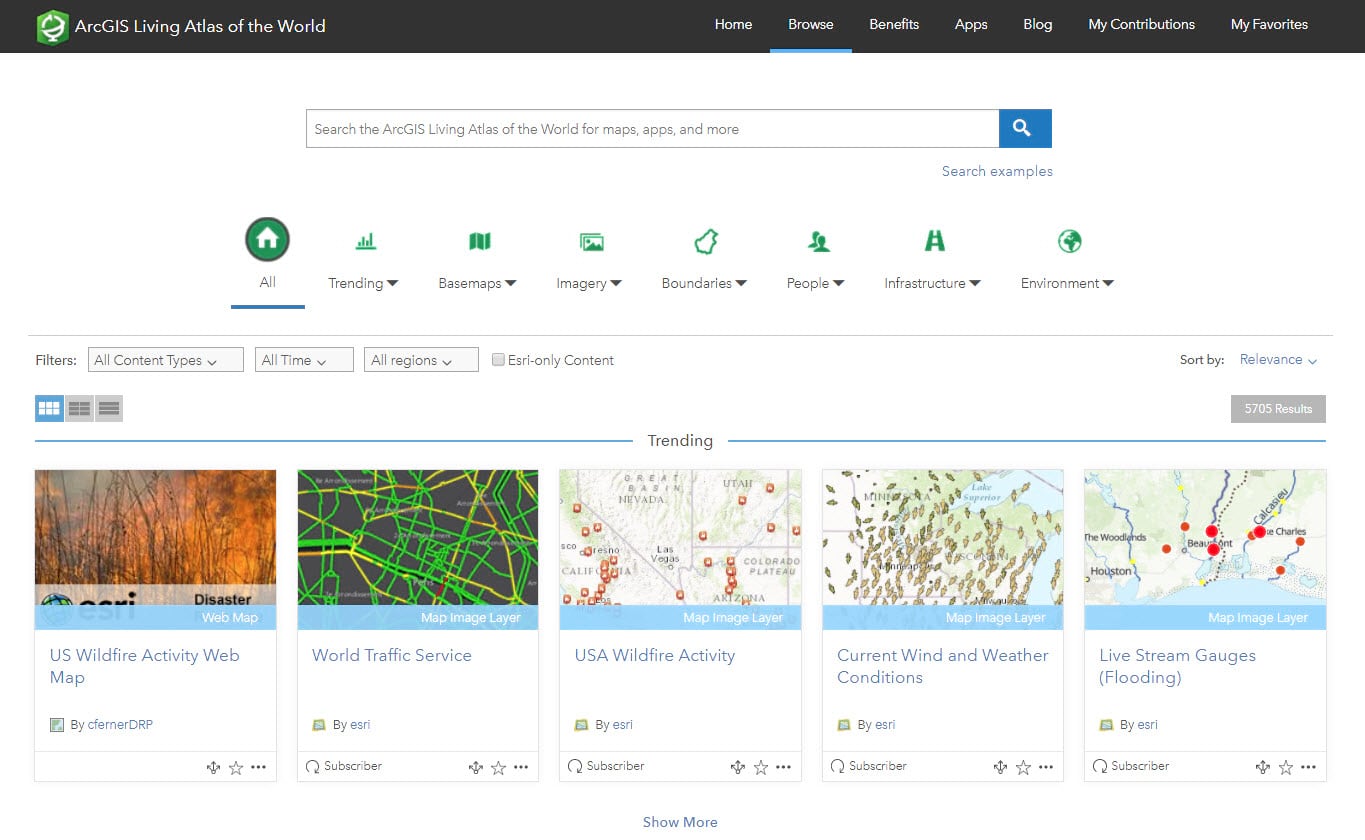This screenshot has width=1365, height=840.
Task: Open more options for Live Stream Gauges
Action: pyautogui.click(x=1309, y=767)
